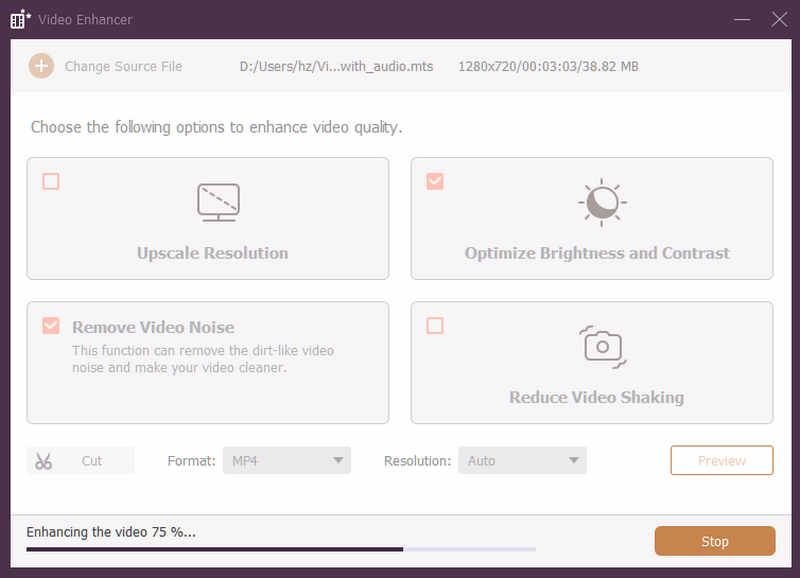Click the 'Choose the following options' instruction text
Screen dimensions: 800x578
tap(216, 127)
